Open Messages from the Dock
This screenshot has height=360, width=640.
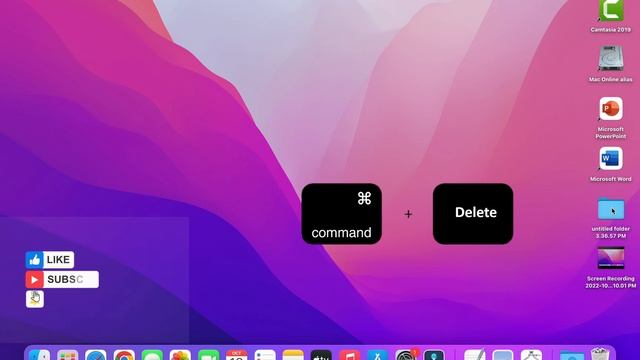152,355
